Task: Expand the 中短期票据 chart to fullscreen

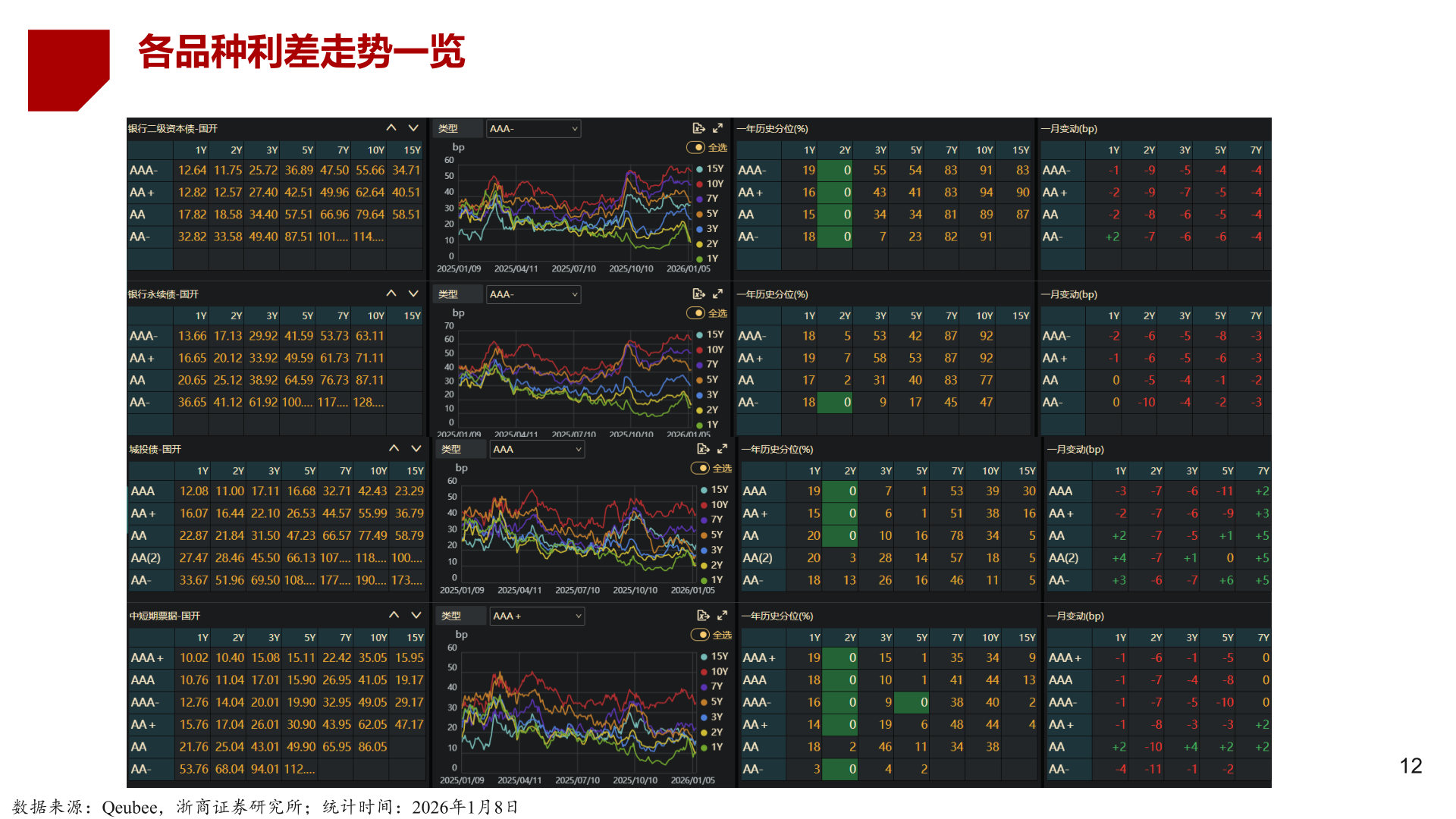Action: point(723,615)
